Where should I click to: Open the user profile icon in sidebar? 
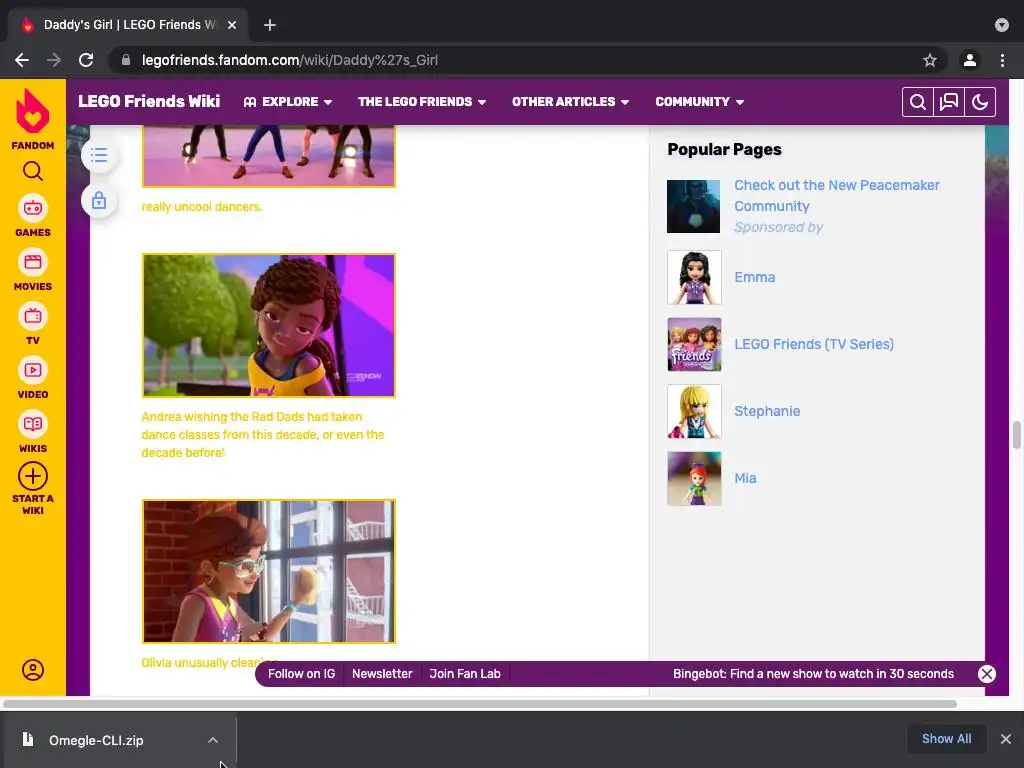pos(33,670)
